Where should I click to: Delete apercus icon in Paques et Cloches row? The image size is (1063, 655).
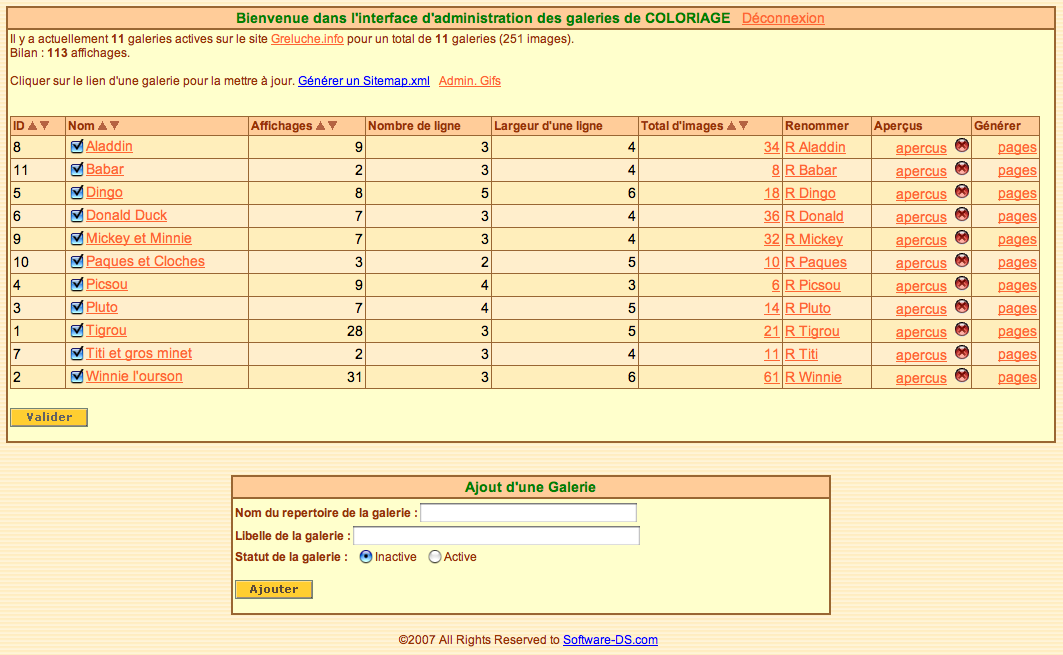tap(961, 260)
